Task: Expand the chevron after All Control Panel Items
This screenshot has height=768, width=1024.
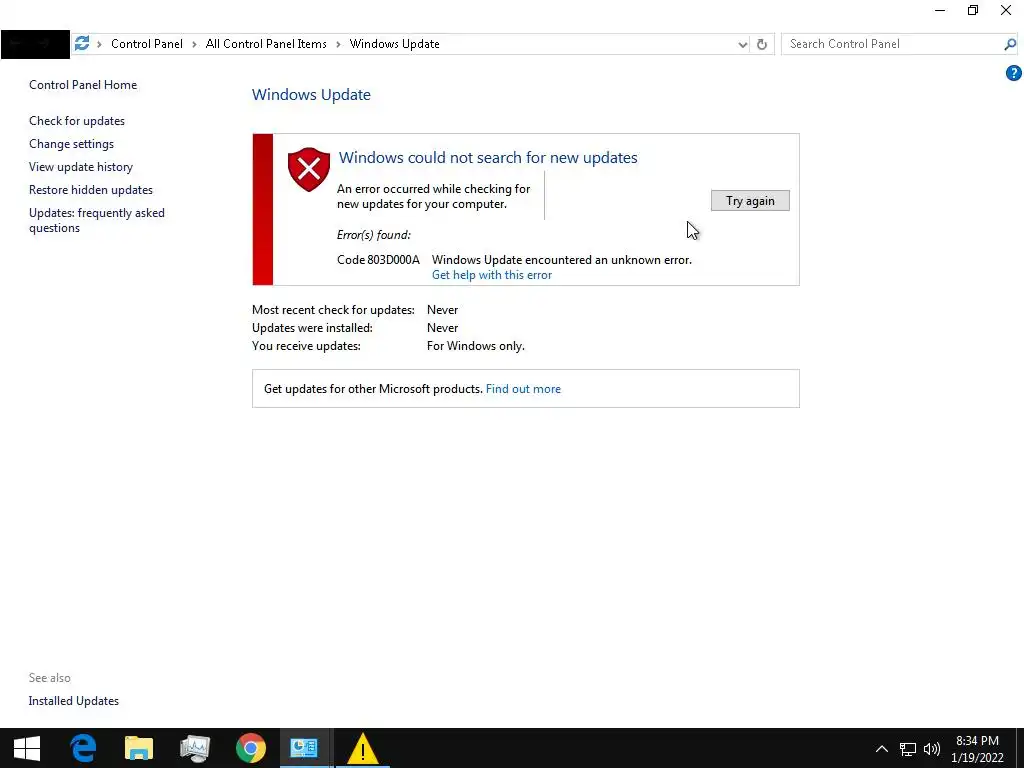Action: pos(338,44)
